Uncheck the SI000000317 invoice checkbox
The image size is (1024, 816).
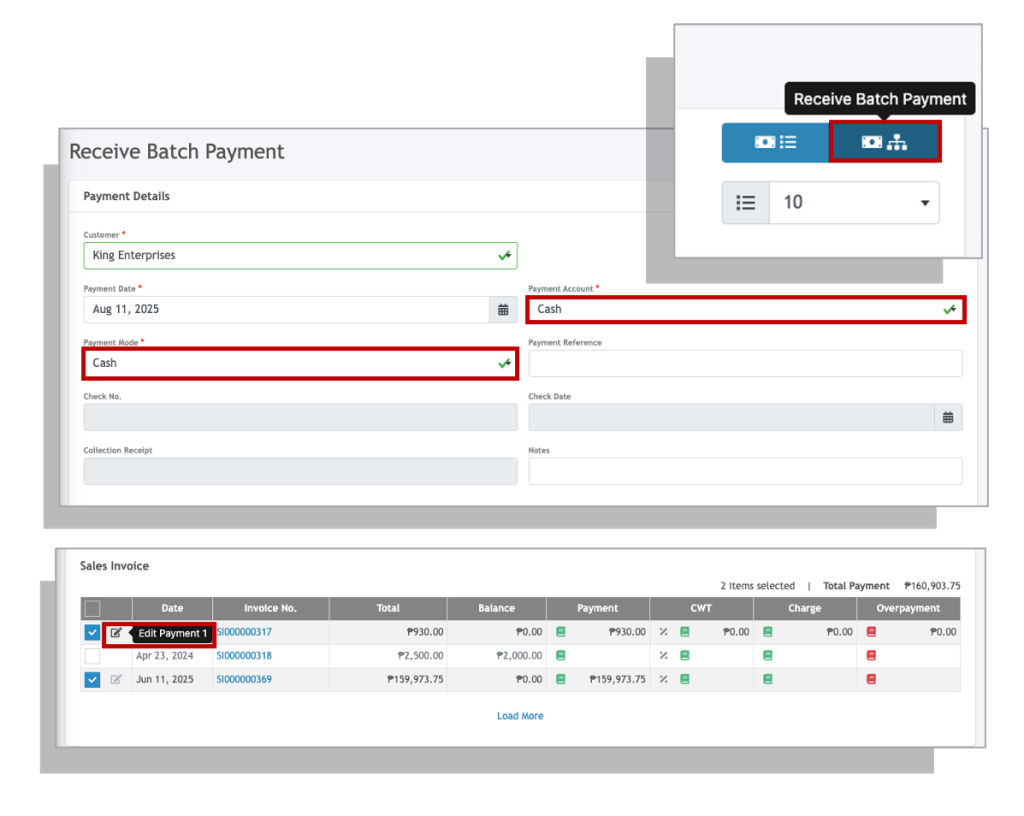[92, 632]
